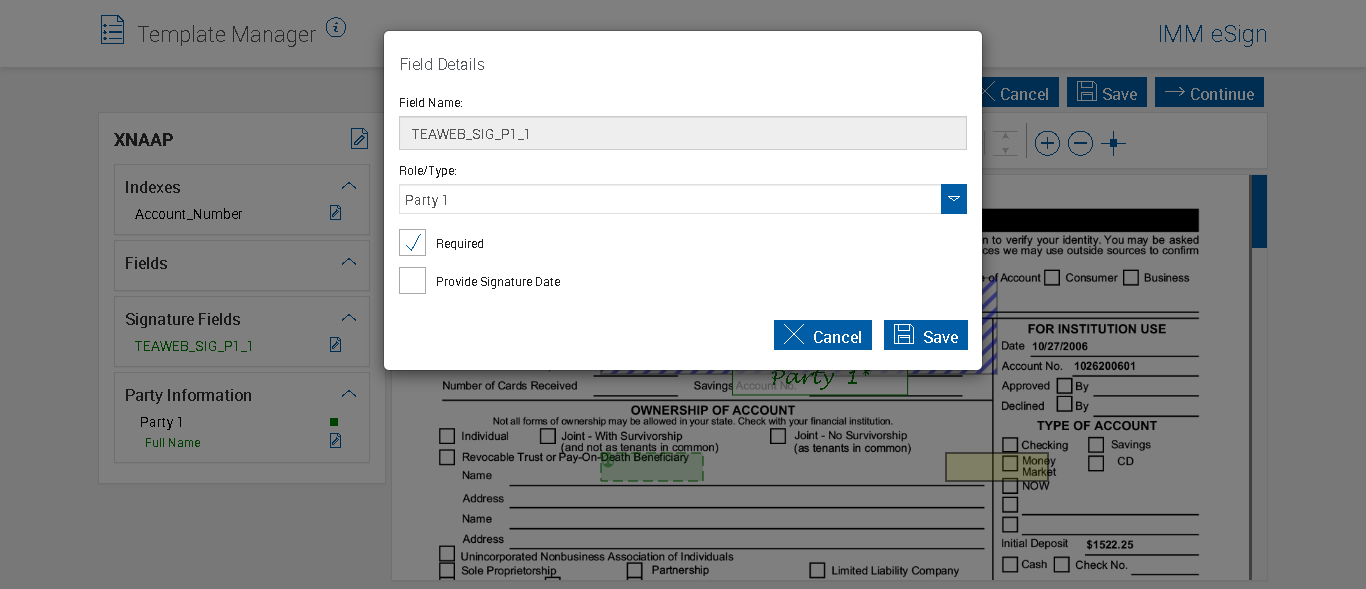This screenshot has width=1366, height=589.
Task: Click the zoom in plus icon
Action: point(1047,144)
